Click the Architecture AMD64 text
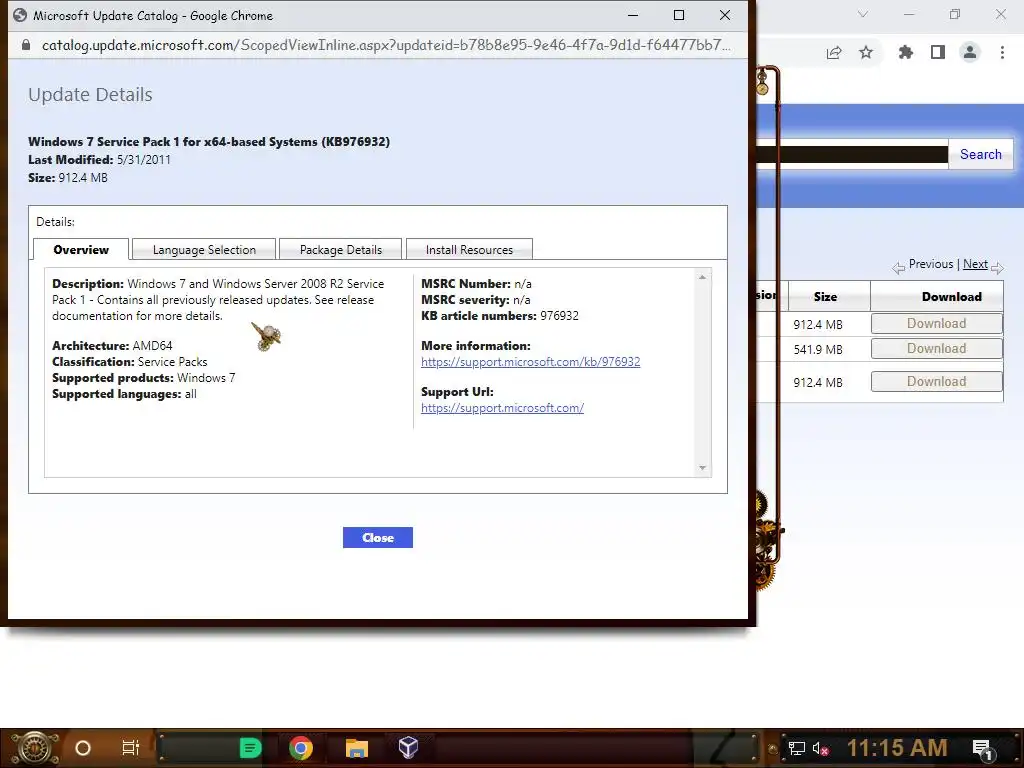Viewport: 1024px width, 768px height. click(x=112, y=345)
